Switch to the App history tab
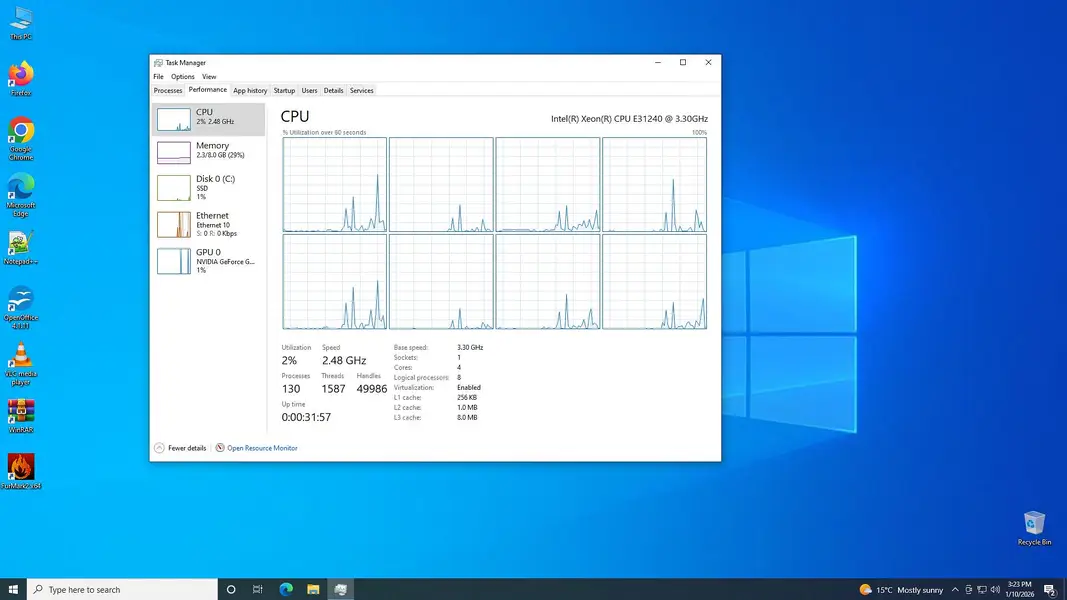This screenshot has height=600, width=1067. [250, 90]
